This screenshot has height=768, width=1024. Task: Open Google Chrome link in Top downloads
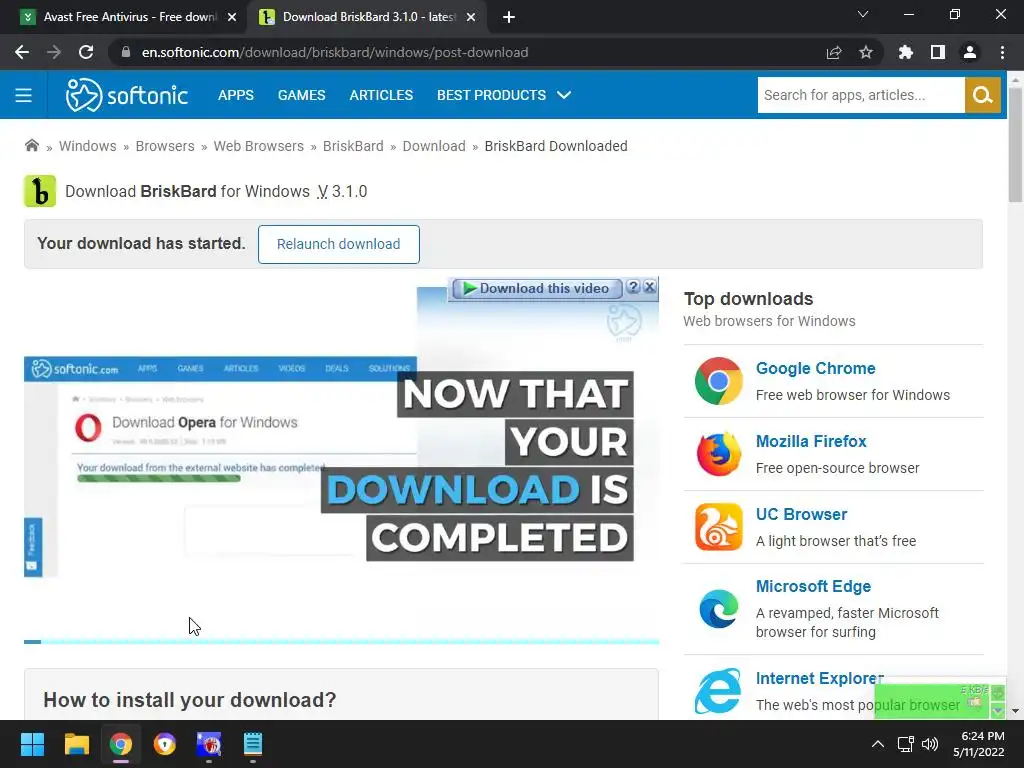pos(815,368)
